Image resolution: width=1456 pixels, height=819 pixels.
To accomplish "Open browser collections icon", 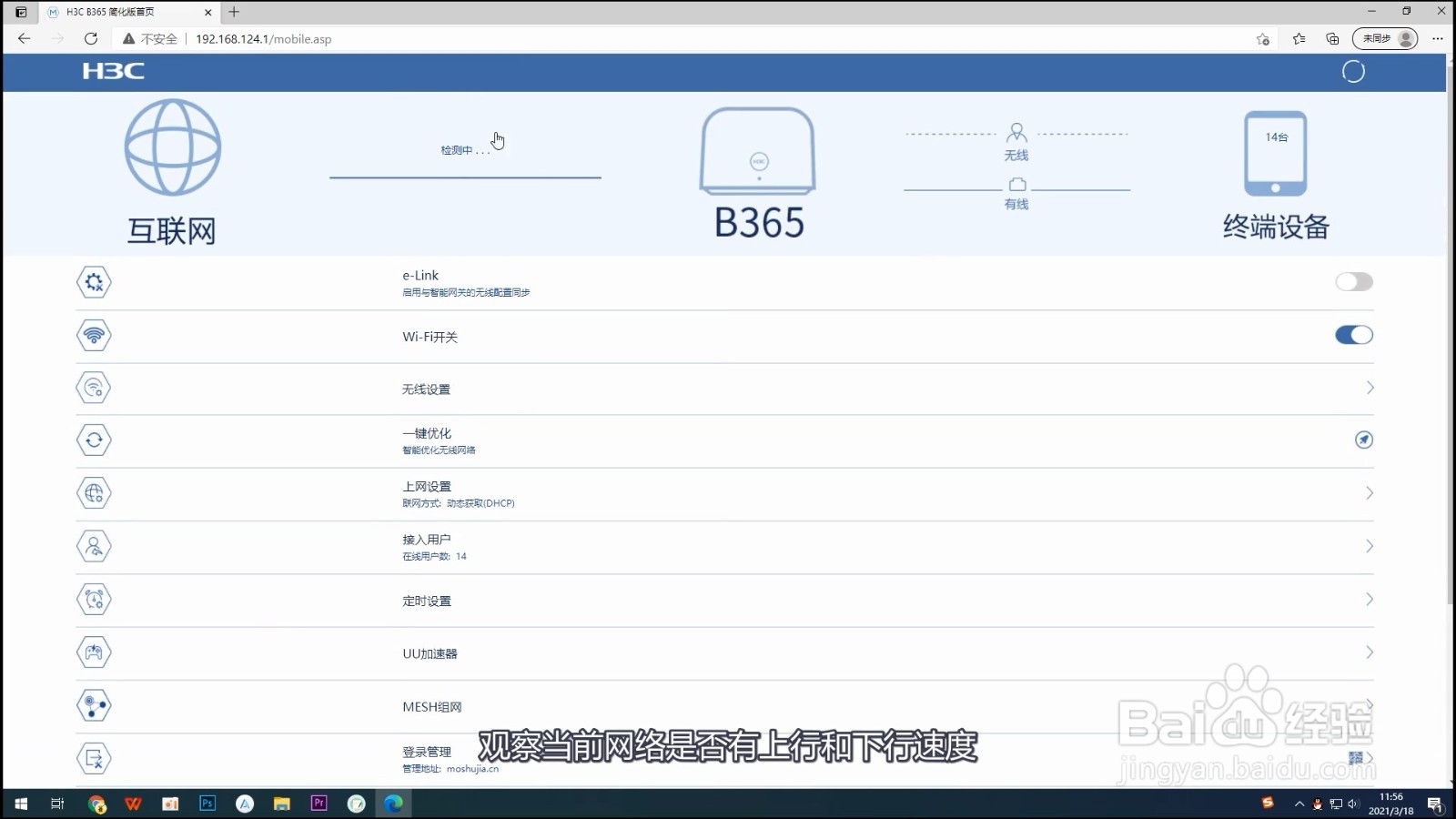I will pos(1332,38).
